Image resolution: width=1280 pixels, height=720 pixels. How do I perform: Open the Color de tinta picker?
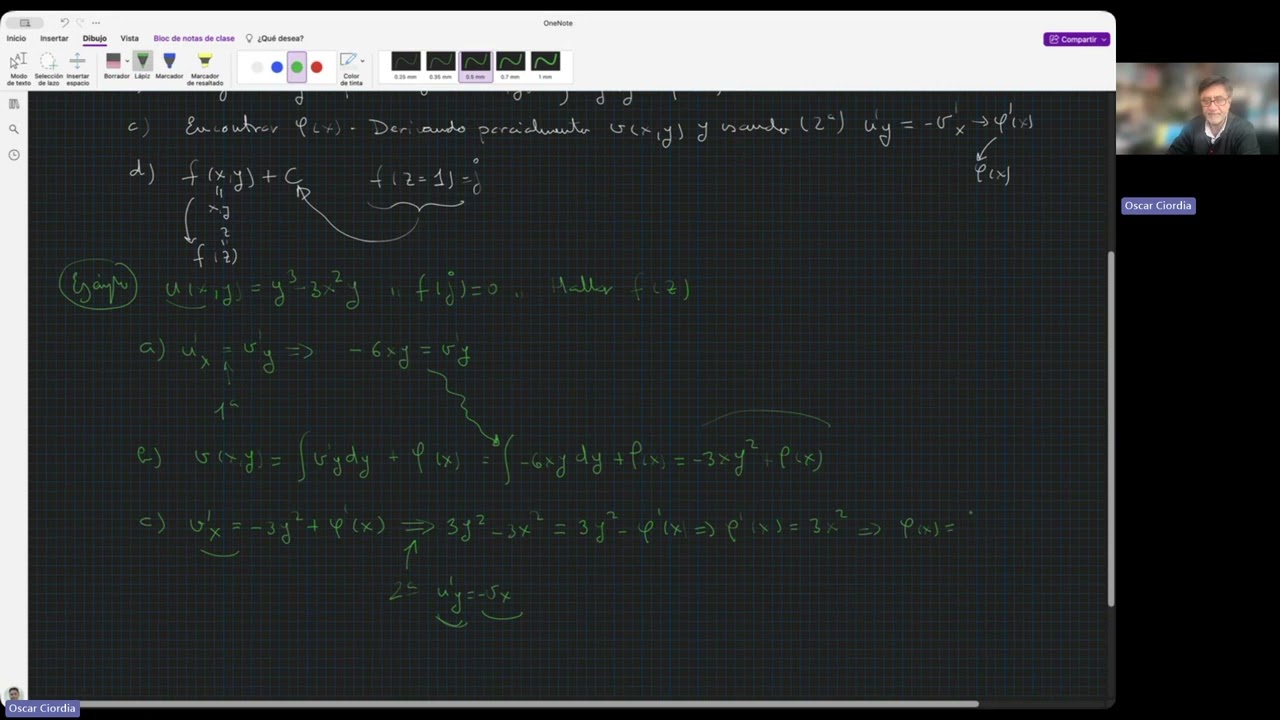(x=351, y=67)
